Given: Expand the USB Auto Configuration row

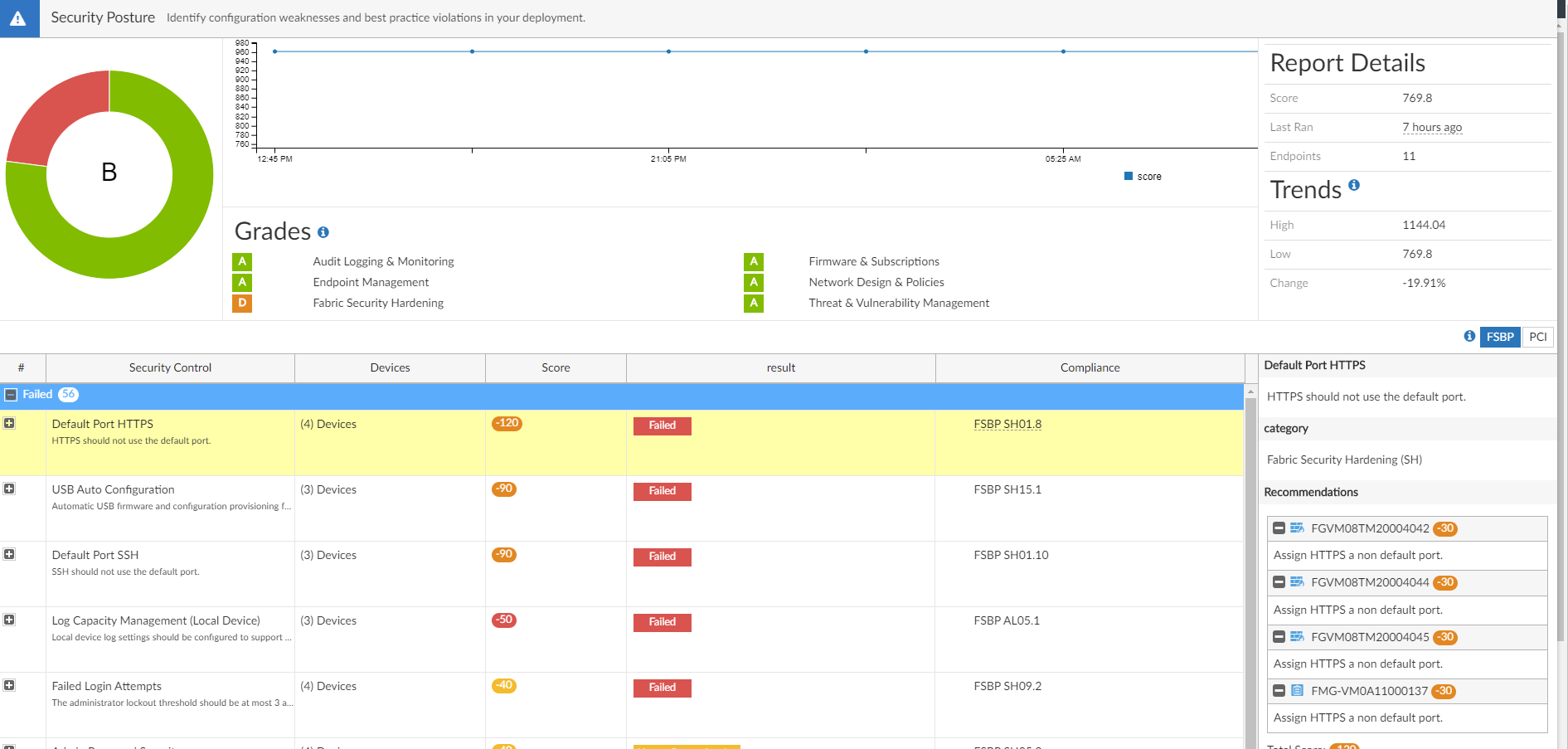Looking at the screenshot, I should coord(9,489).
